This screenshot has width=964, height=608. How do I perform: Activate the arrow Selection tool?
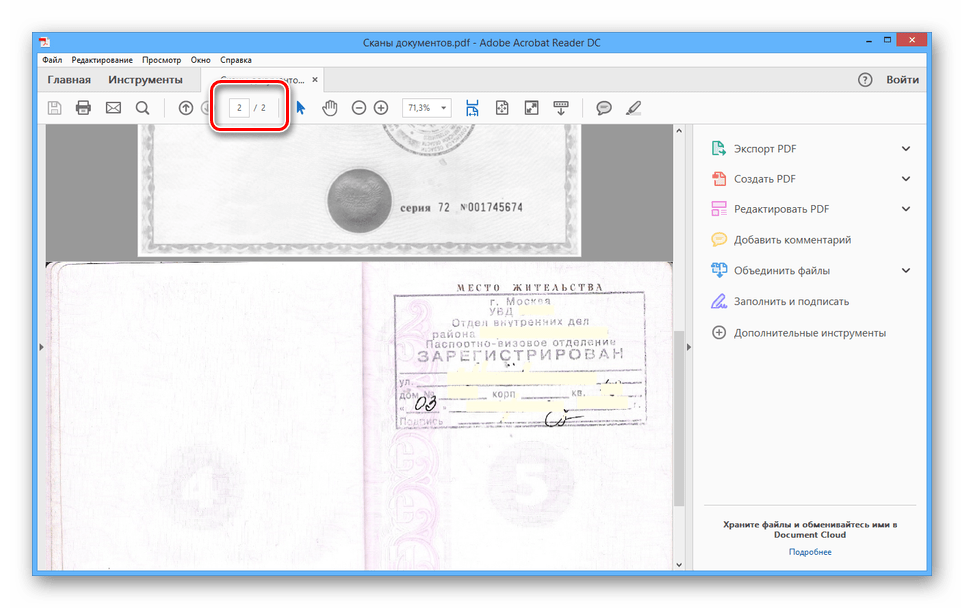(301, 108)
